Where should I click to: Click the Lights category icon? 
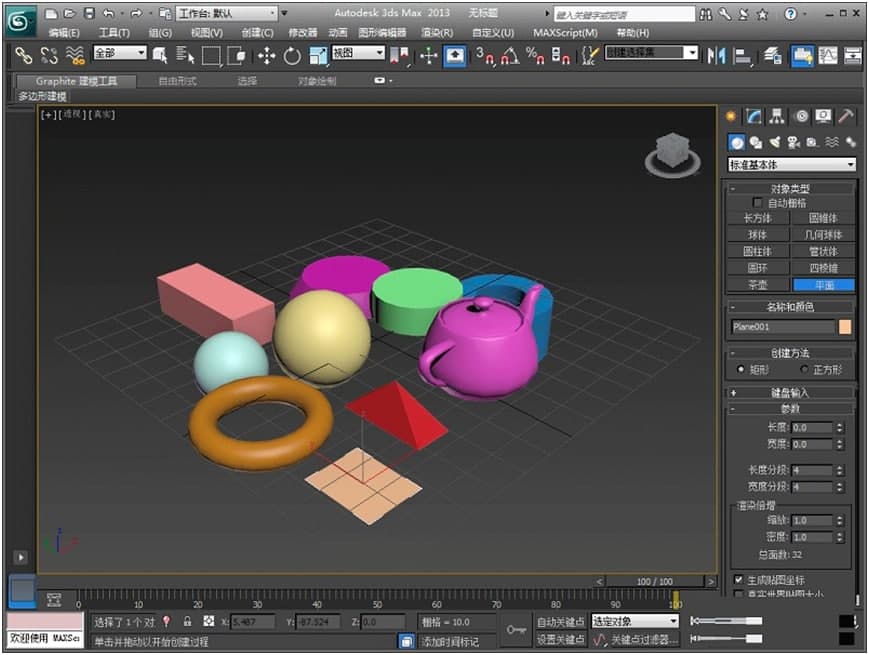point(775,142)
